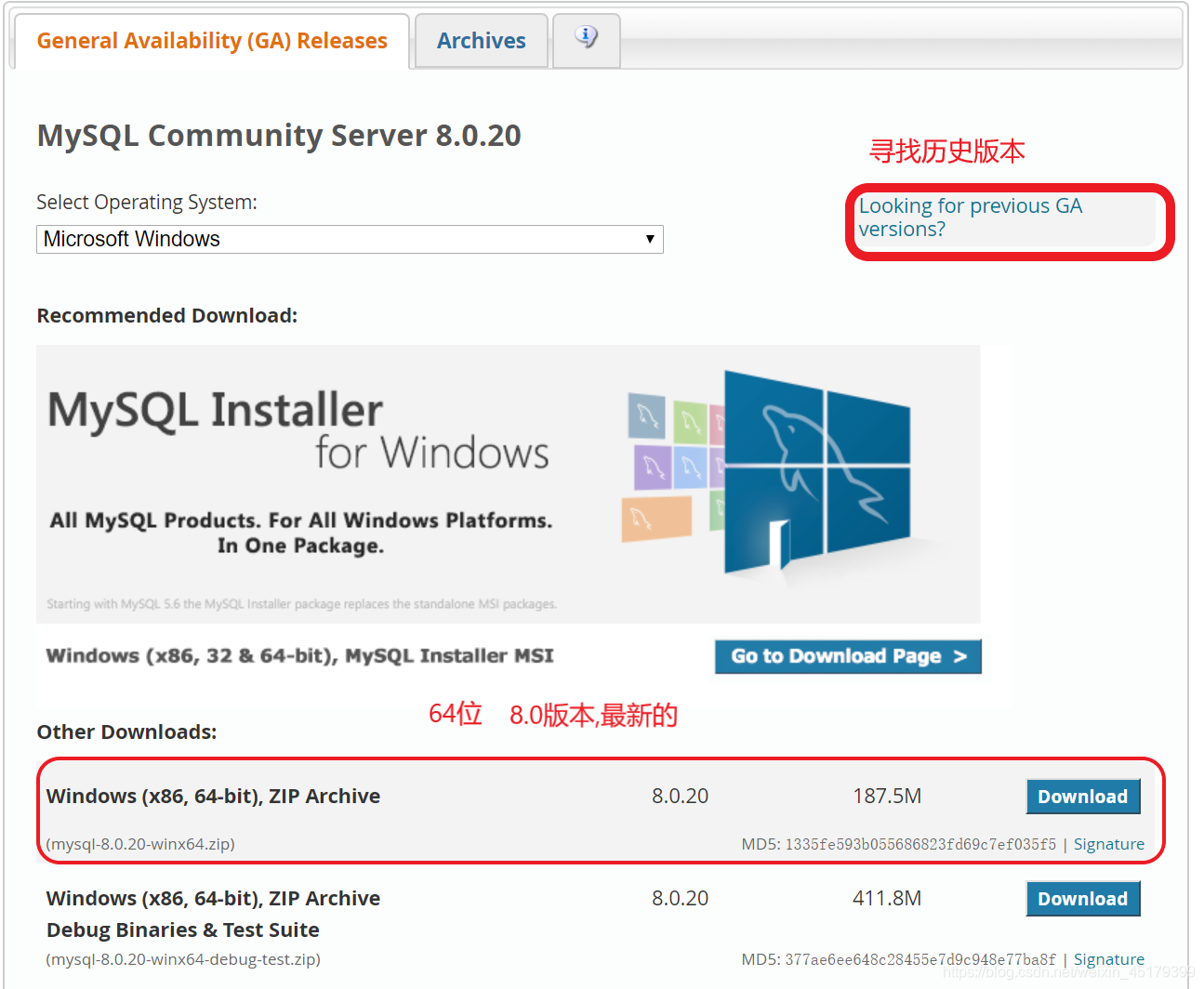The image size is (1204, 989).
Task: Click the 8.0.20 version in the first row
Action: (680, 797)
